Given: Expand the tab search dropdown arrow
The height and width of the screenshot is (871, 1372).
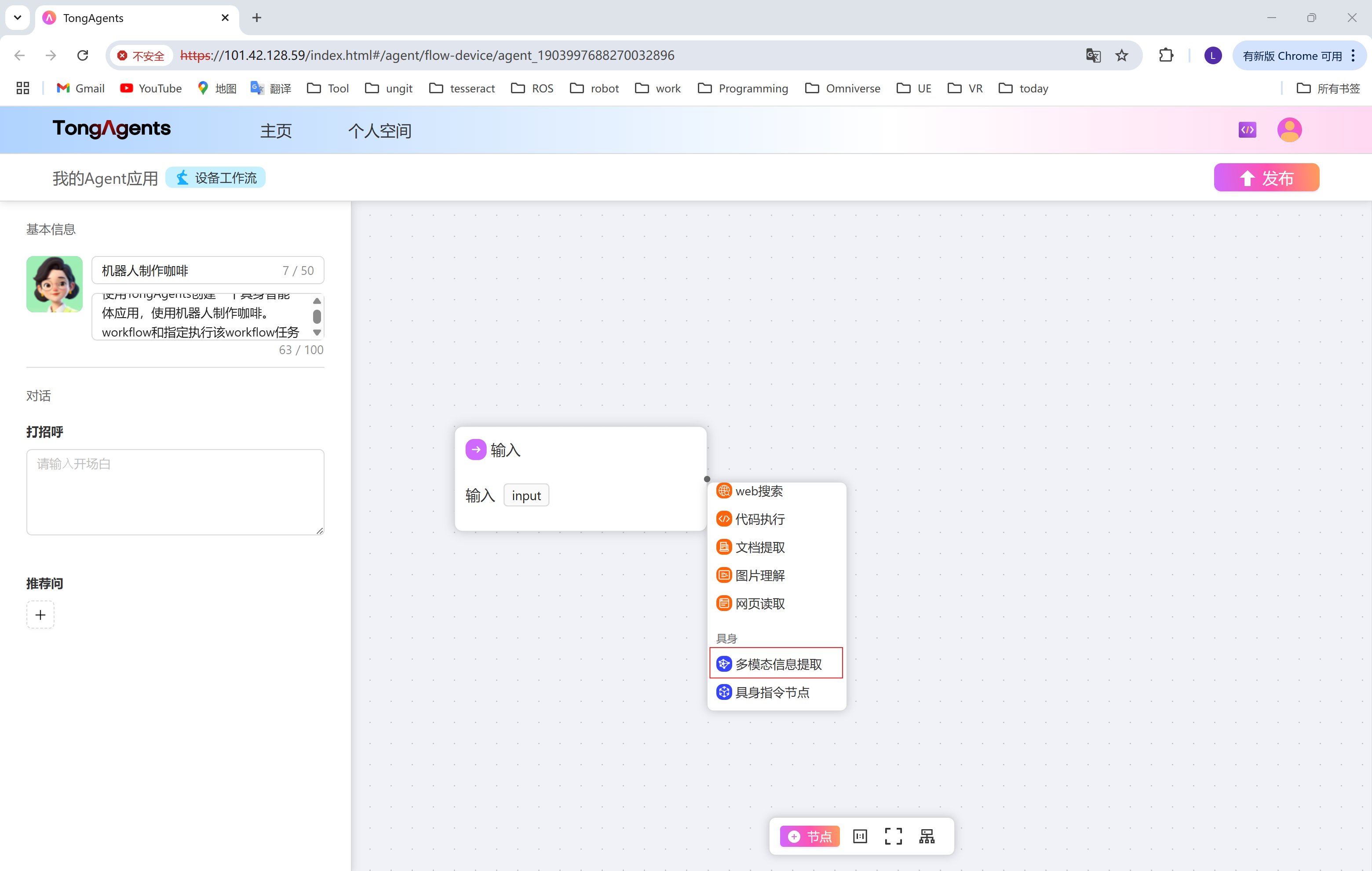Looking at the screenshot, I should (x=18, y=18).
